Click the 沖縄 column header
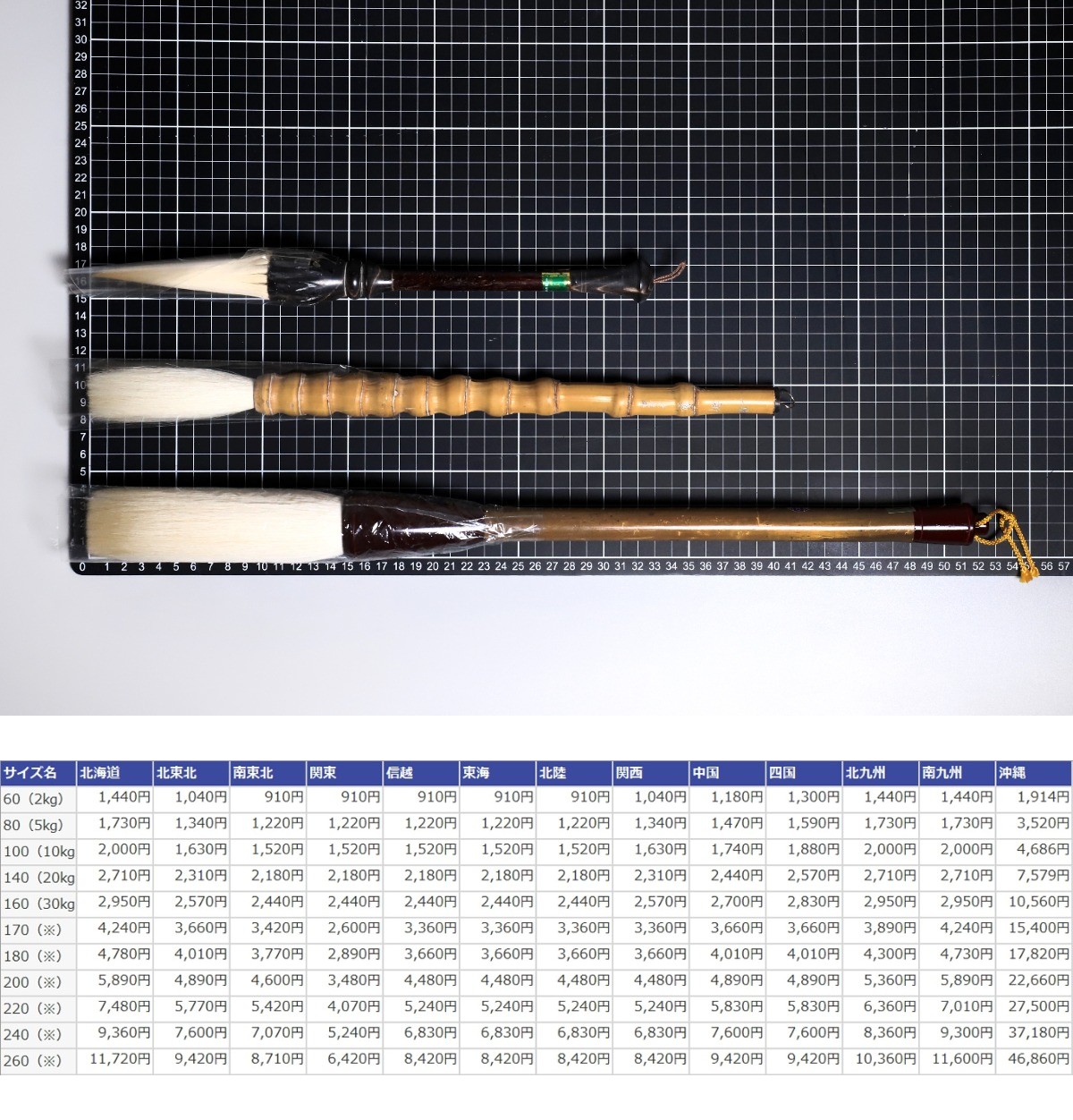The width and height of the screenshot is (1073, 1120). tap(1033, 773)
